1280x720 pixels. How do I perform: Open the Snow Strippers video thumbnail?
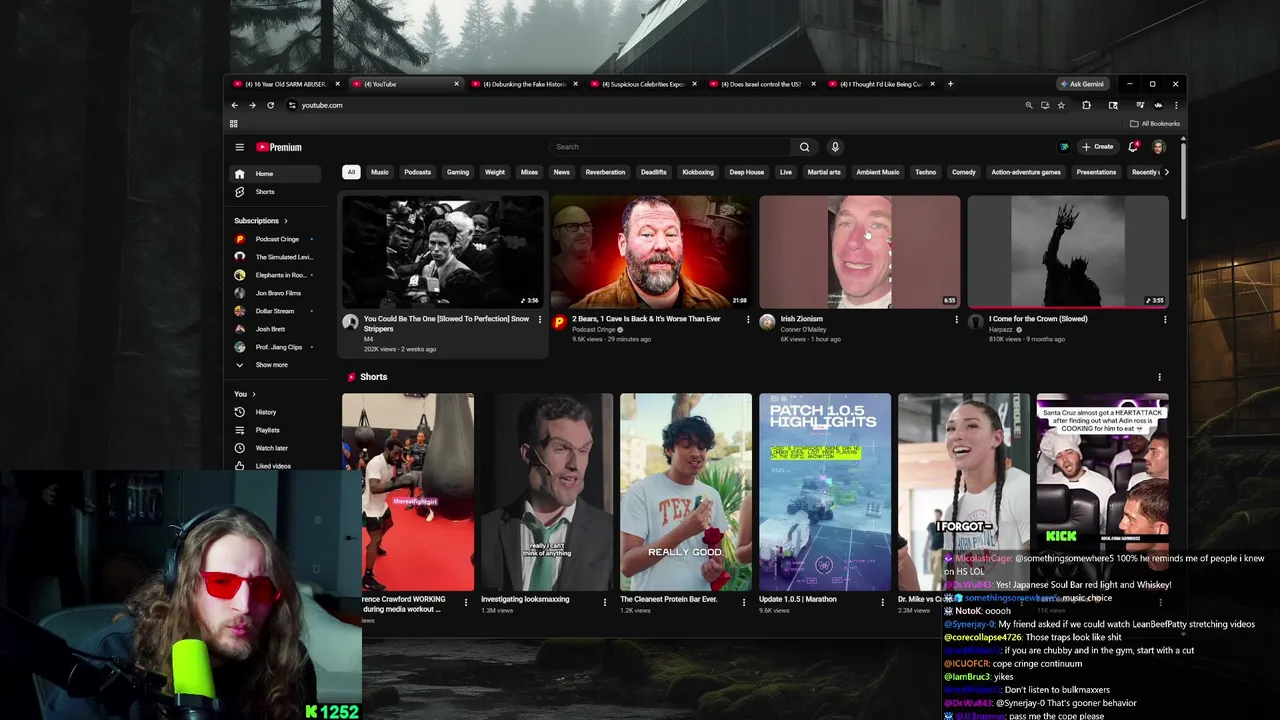coord(443,252)
